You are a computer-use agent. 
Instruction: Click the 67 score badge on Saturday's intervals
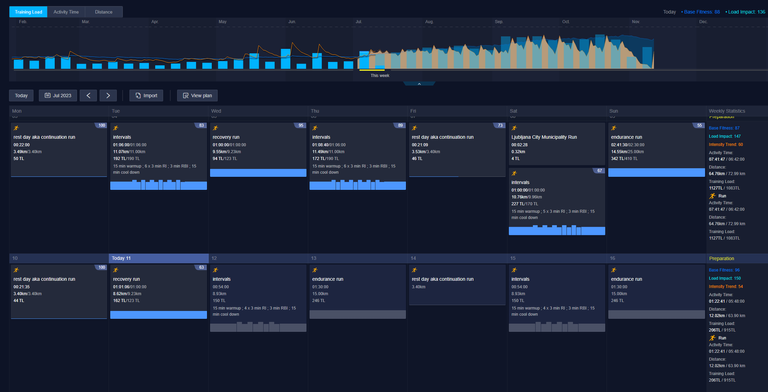[600, 171]
